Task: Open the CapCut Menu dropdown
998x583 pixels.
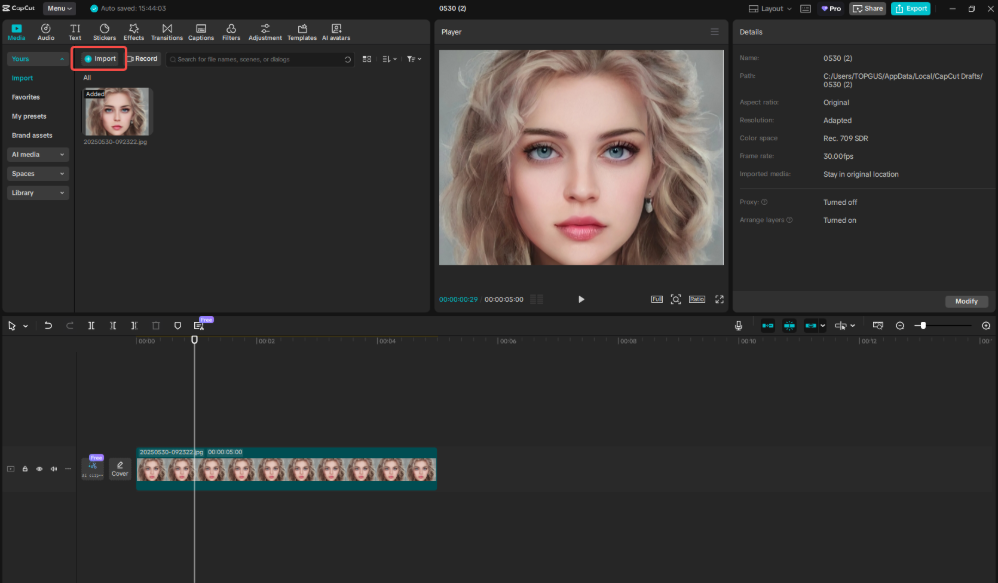Action: [x=59, y=8]
